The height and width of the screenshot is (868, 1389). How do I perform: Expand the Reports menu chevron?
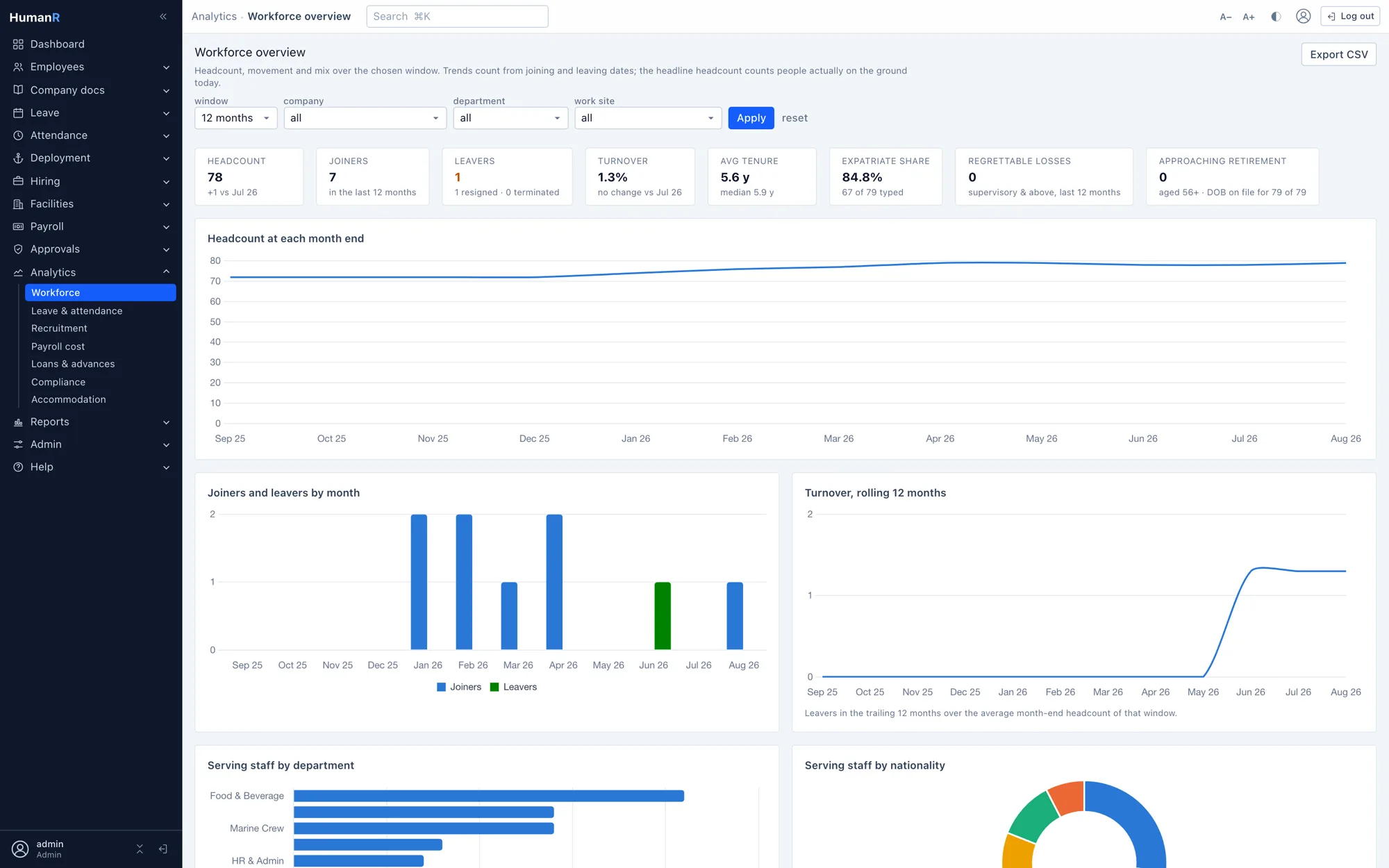(x=166, y=422)
